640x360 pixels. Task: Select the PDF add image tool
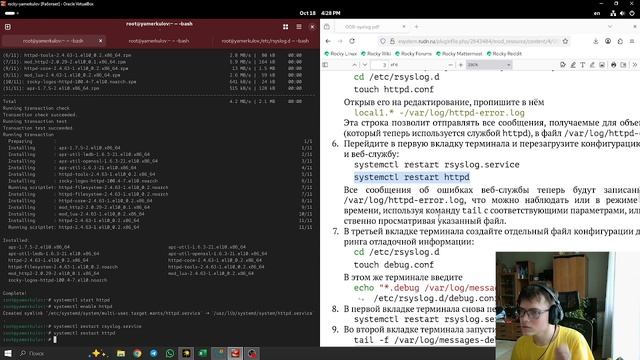(602, 65)
